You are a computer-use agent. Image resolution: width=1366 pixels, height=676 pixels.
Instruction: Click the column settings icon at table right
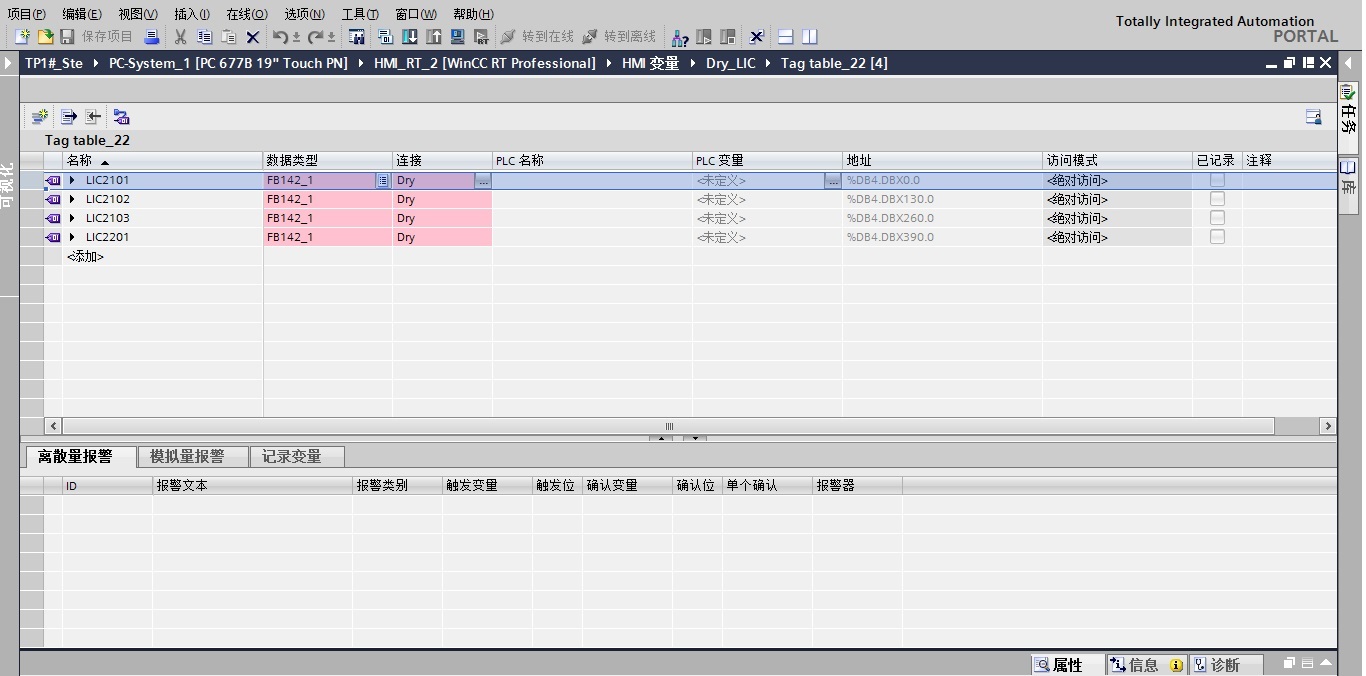point(1314,117)
